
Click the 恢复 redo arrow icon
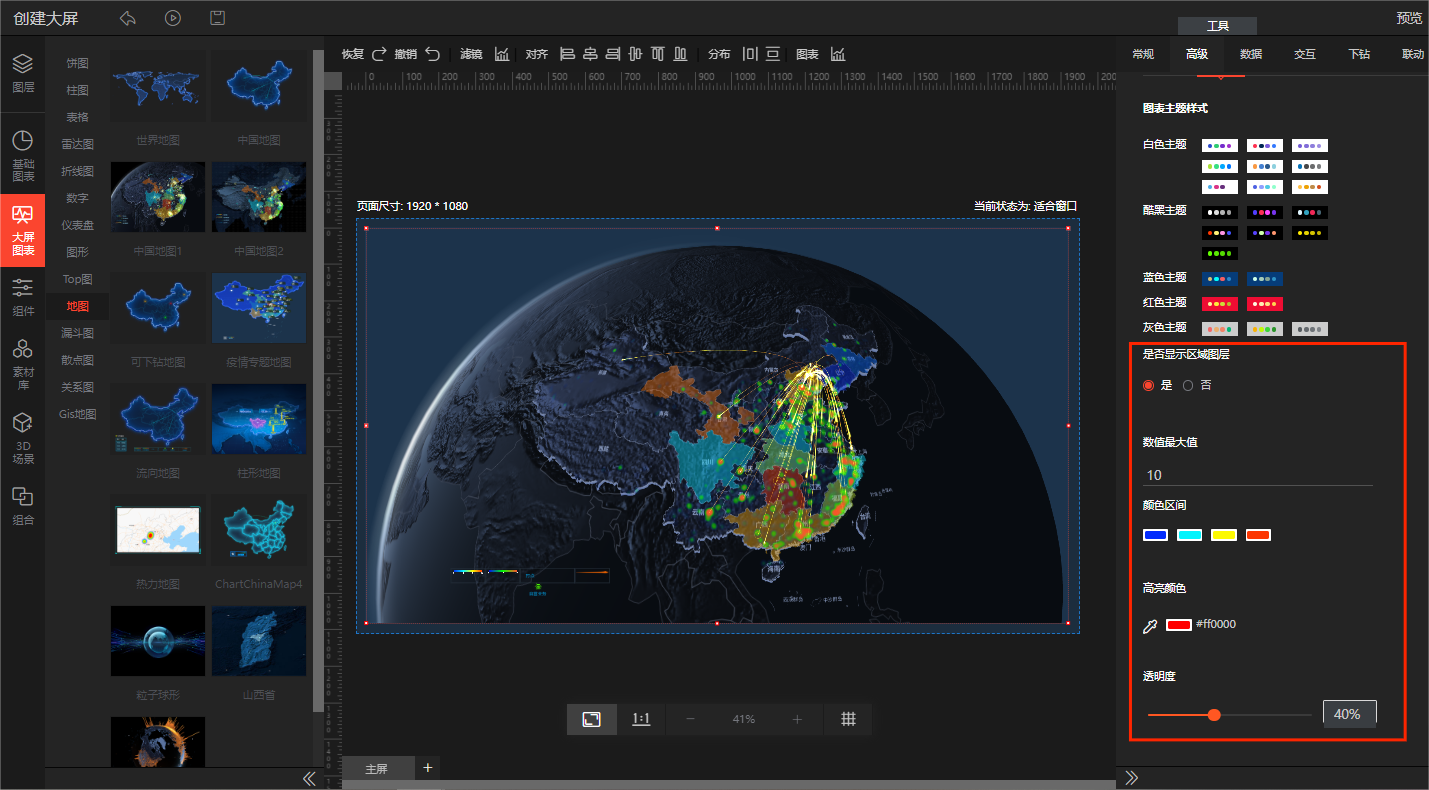[x=379, y=54]
